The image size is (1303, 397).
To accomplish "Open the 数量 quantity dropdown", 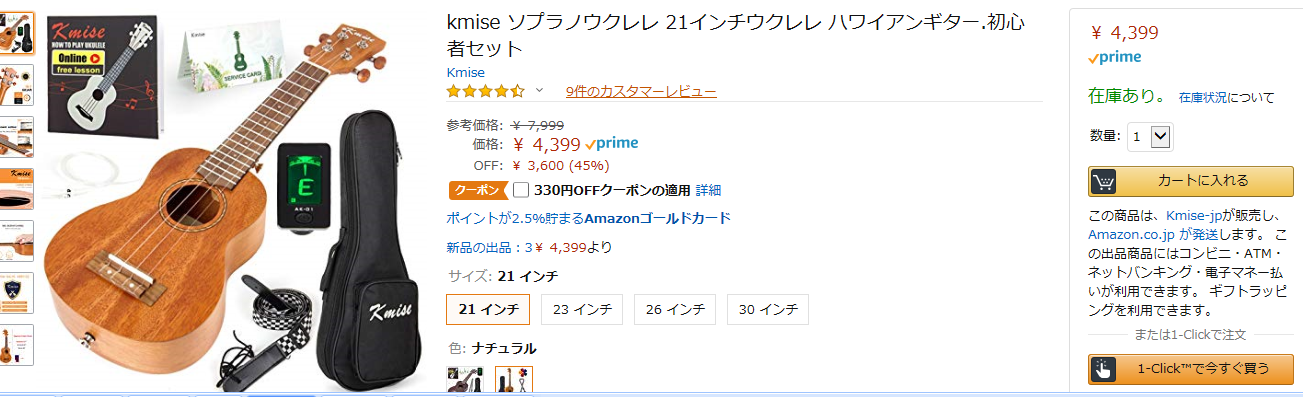I will coord(1150,136).
